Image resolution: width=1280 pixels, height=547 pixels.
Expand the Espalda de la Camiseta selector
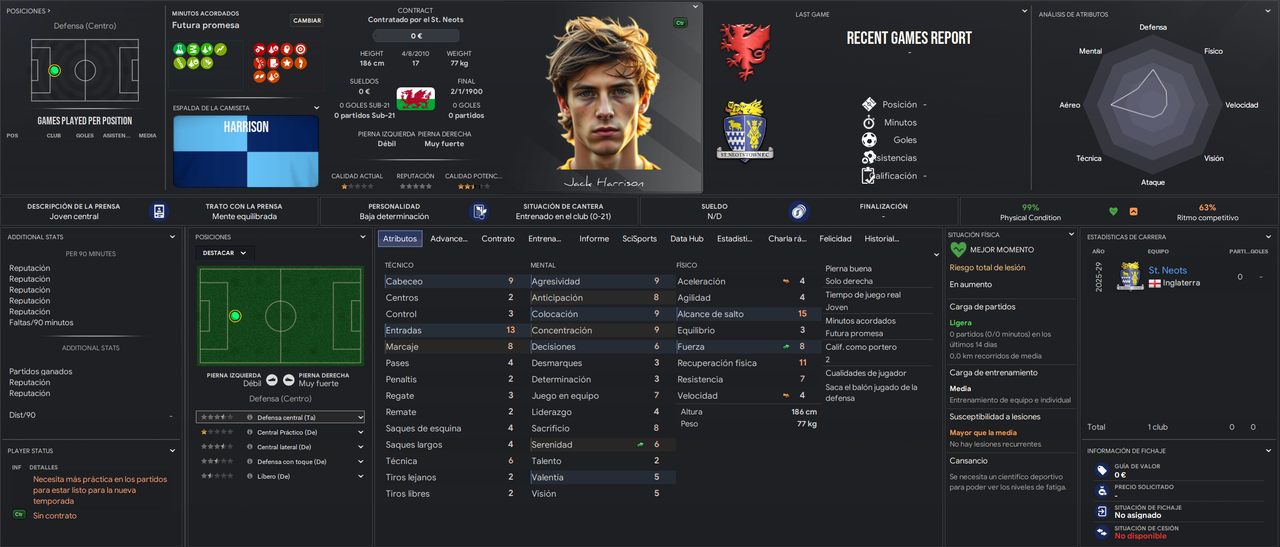tap(316, 108)
